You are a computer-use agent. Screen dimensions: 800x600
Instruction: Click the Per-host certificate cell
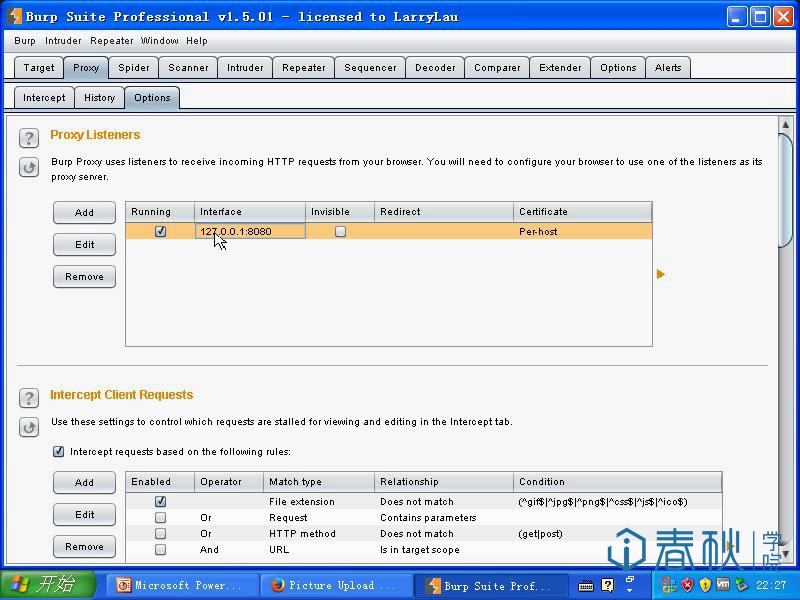coord(582,231)
